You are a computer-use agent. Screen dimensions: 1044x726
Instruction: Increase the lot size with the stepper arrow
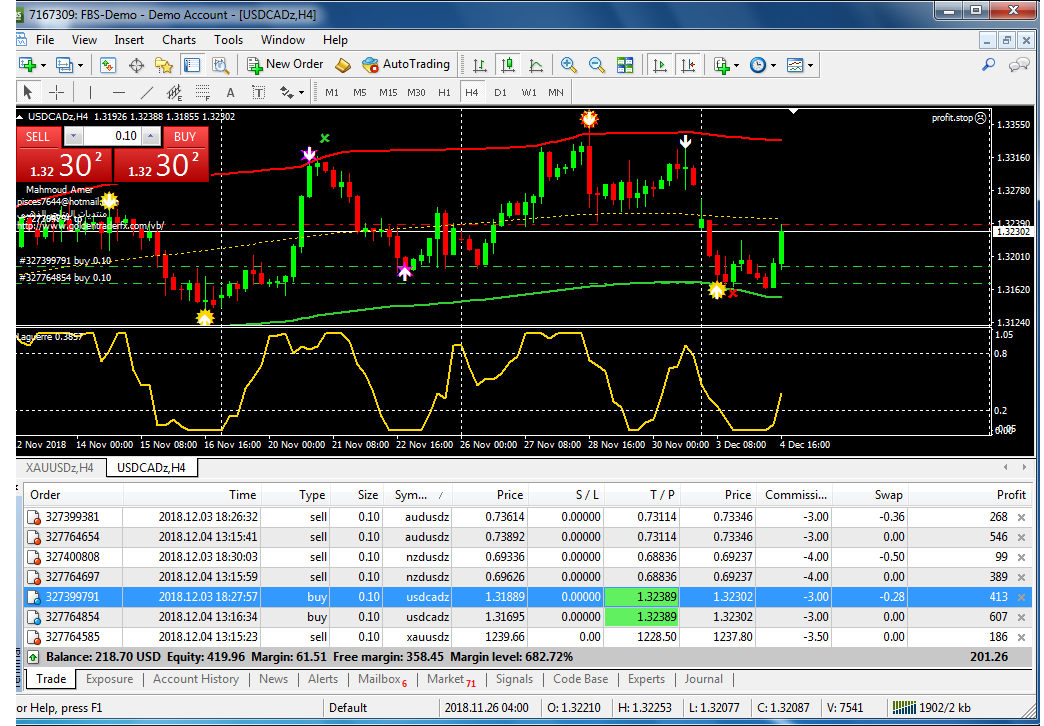[x=150, y=136]
